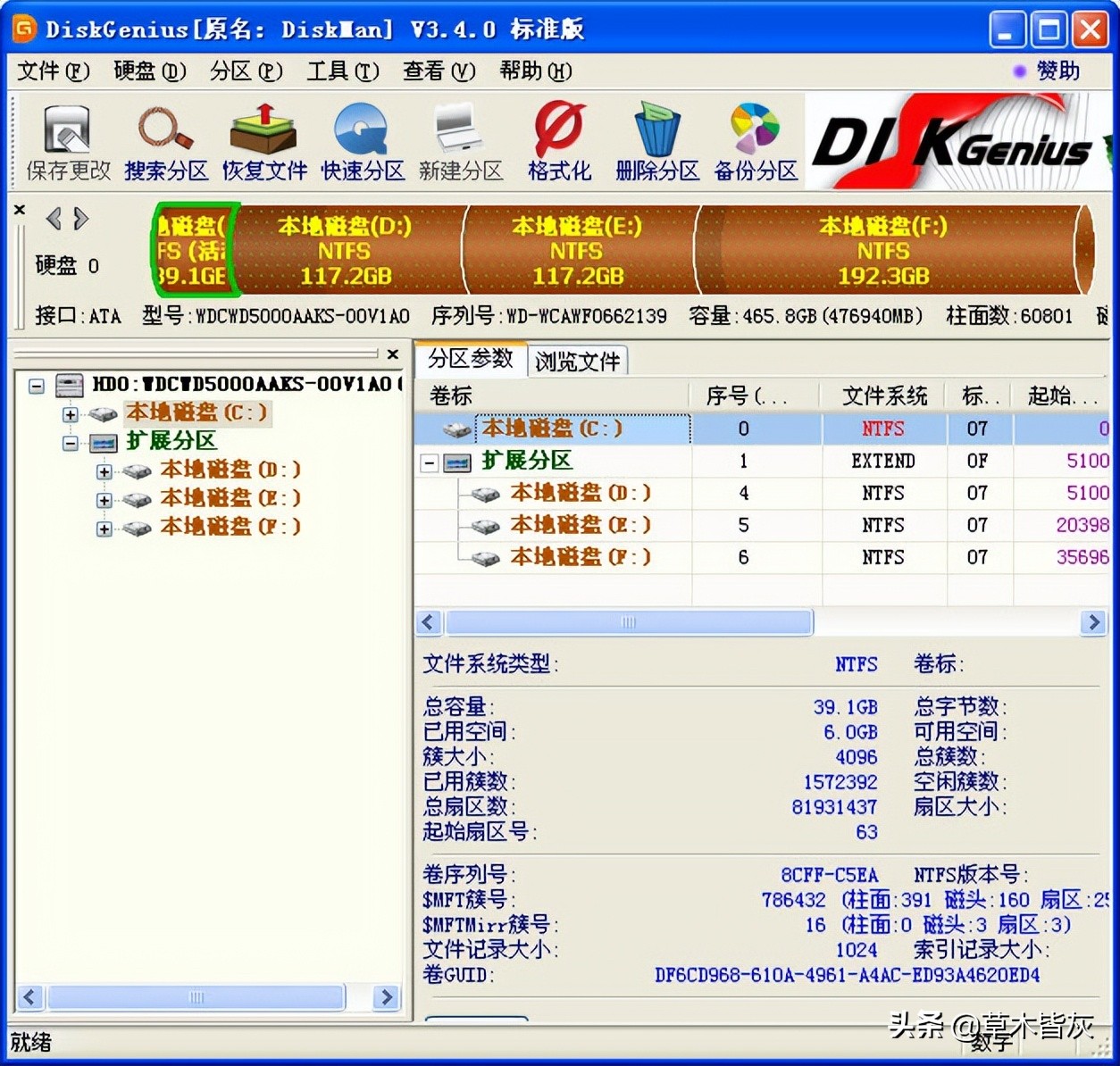Select the 恢复文件 file recovery icon
This screenshot has height=1066, width=1120.
pos(263,141)
